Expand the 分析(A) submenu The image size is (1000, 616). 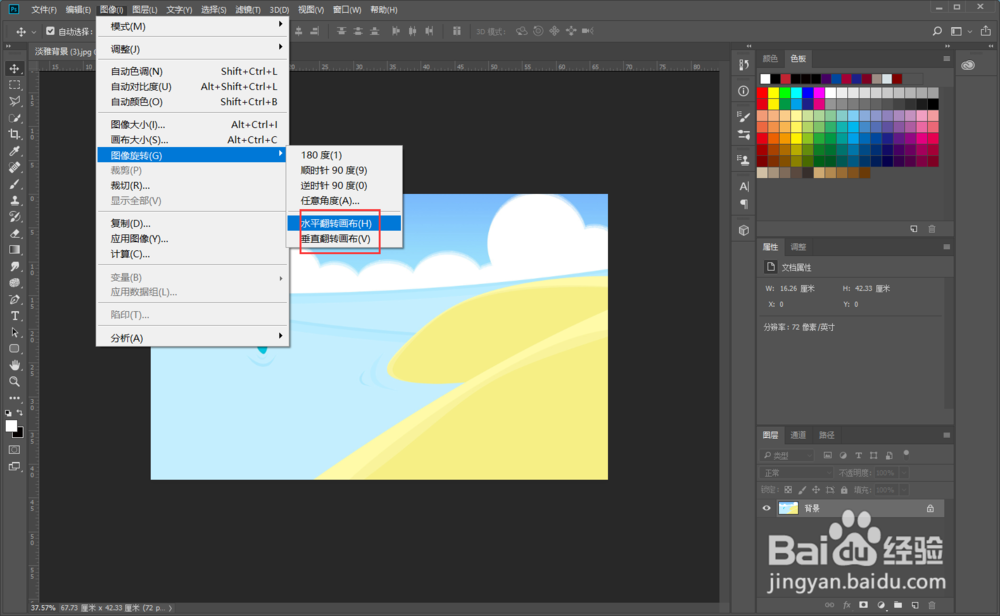(193, 338)
